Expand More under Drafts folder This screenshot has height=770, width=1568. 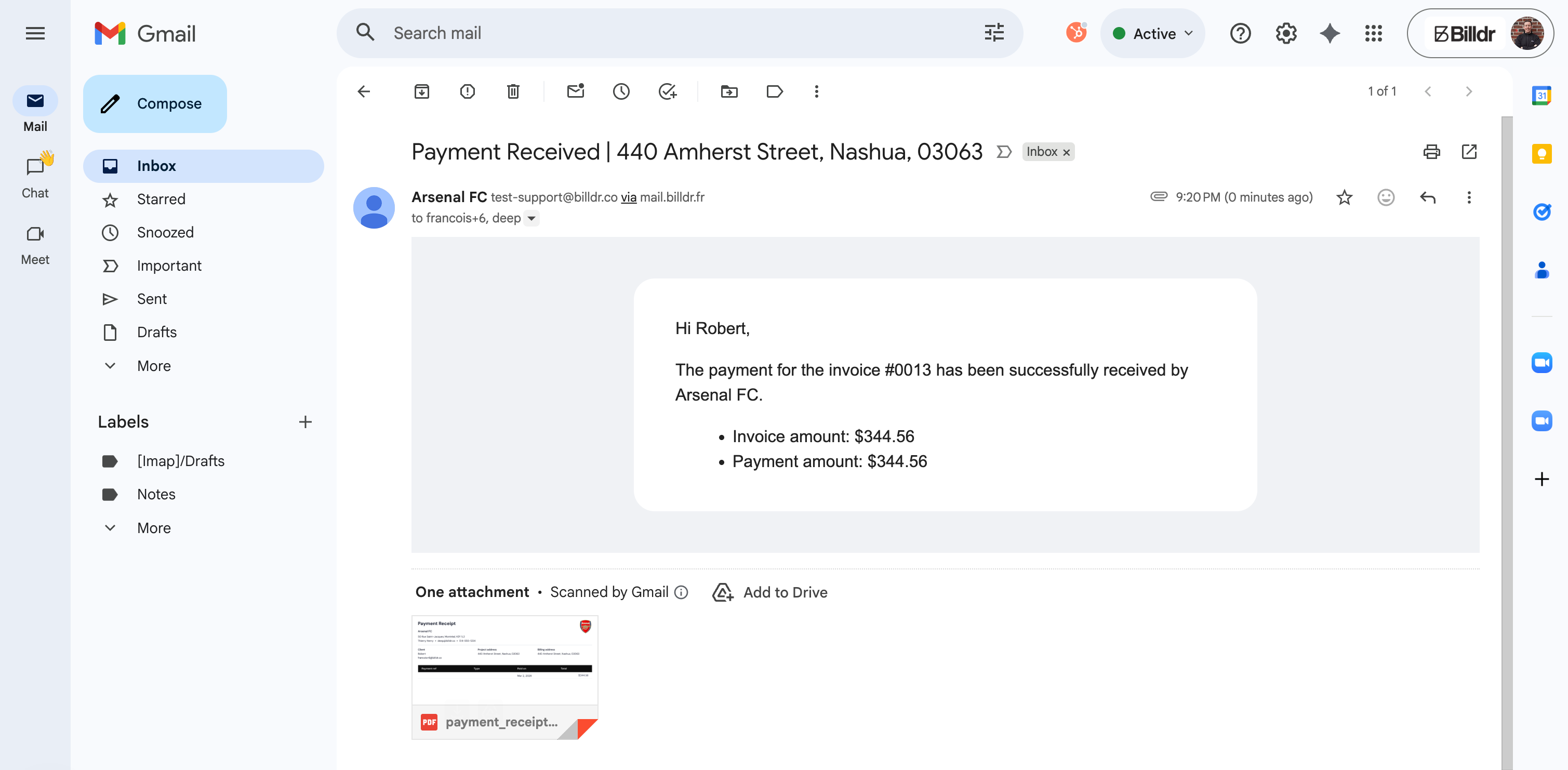point(153,366)
